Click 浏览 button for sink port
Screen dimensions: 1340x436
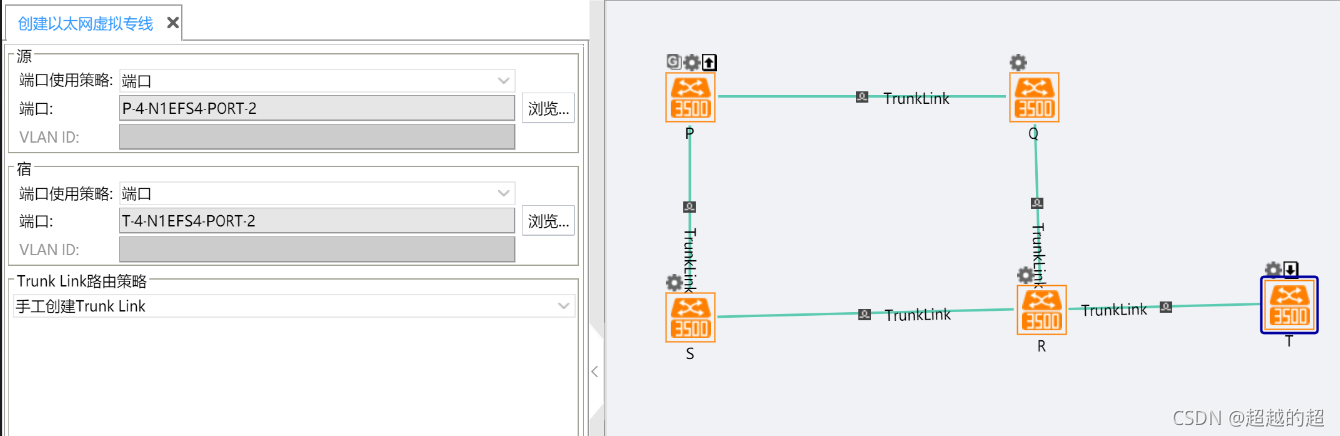coord(548,221)
